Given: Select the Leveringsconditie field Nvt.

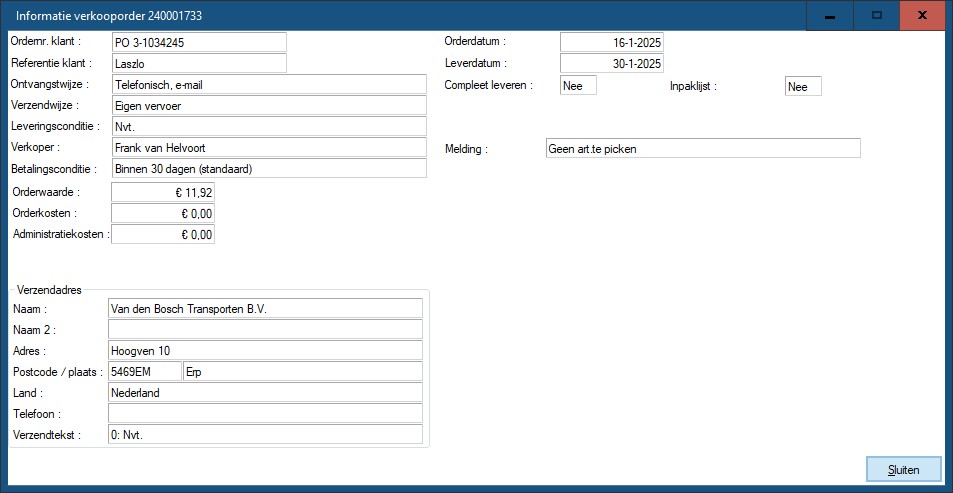Looking at the screenshot, I should [269, 126].
